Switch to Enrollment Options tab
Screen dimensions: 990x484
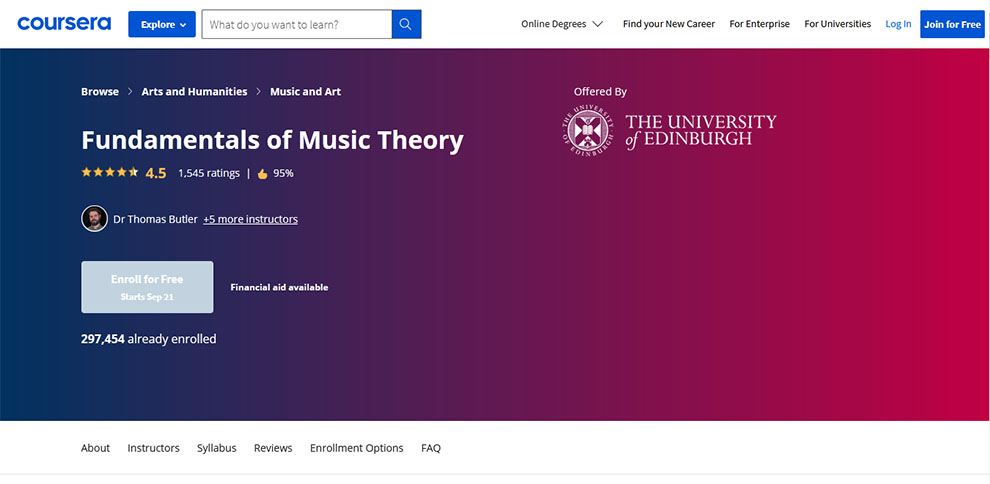357,448
